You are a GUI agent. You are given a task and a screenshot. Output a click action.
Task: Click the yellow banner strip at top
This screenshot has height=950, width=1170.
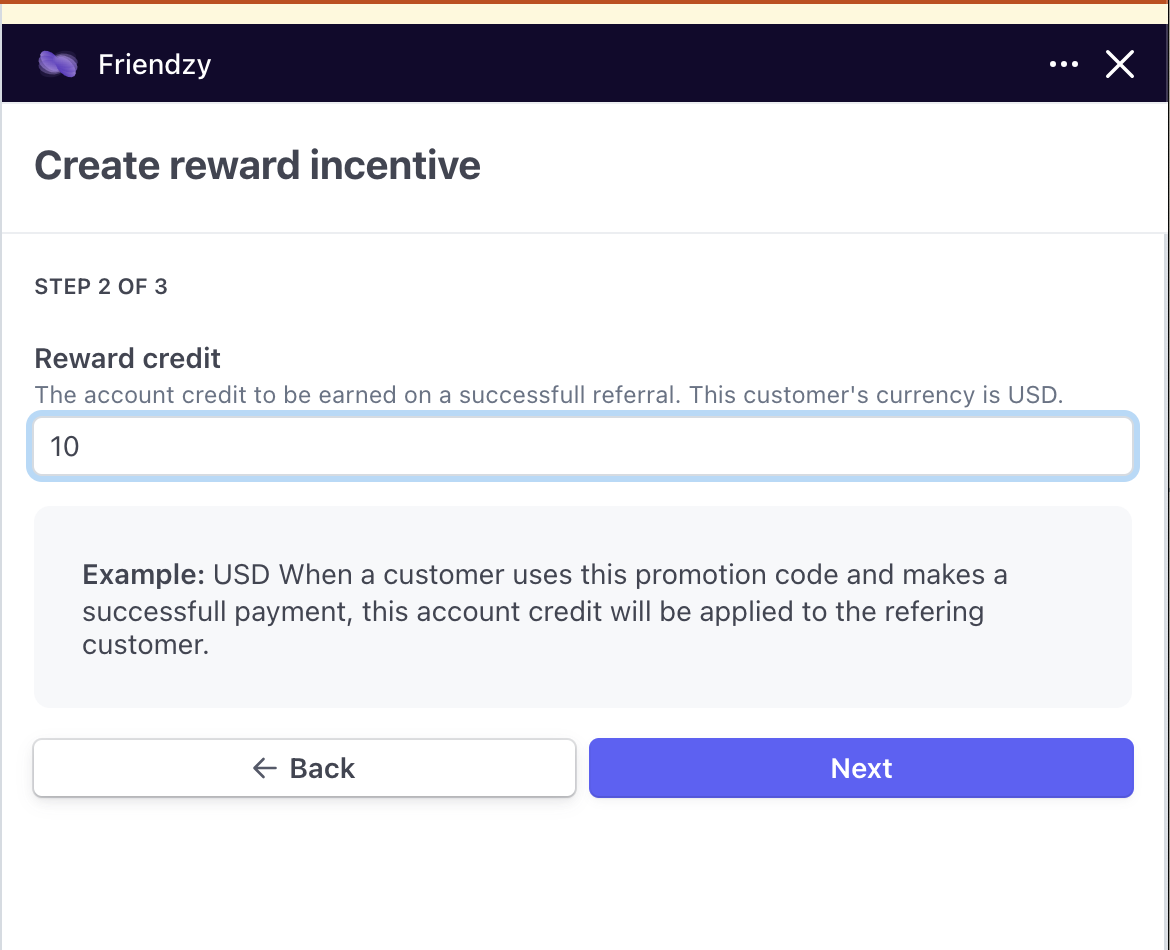584,14
